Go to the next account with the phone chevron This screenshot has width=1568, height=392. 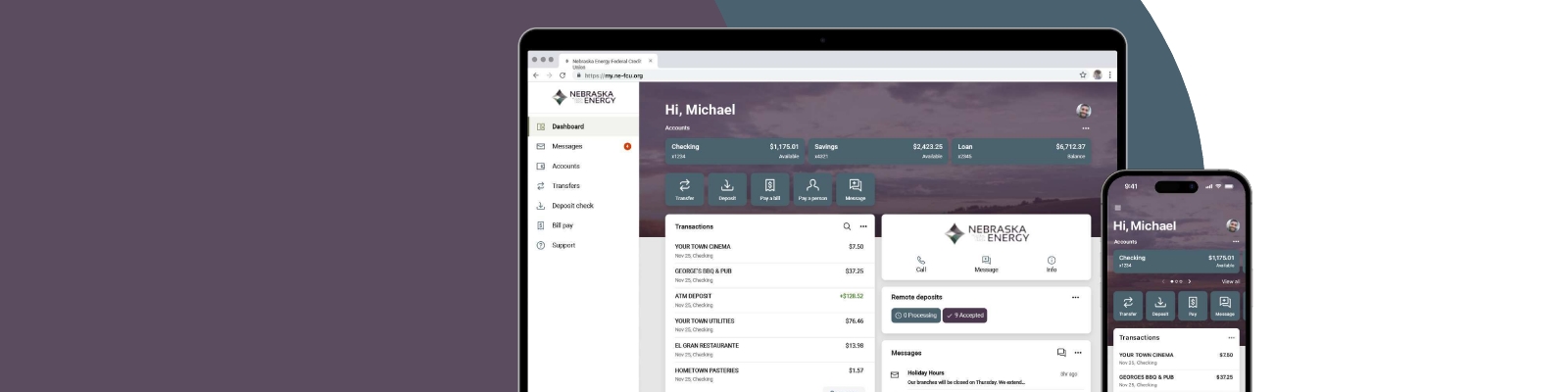coord(1190,281)
